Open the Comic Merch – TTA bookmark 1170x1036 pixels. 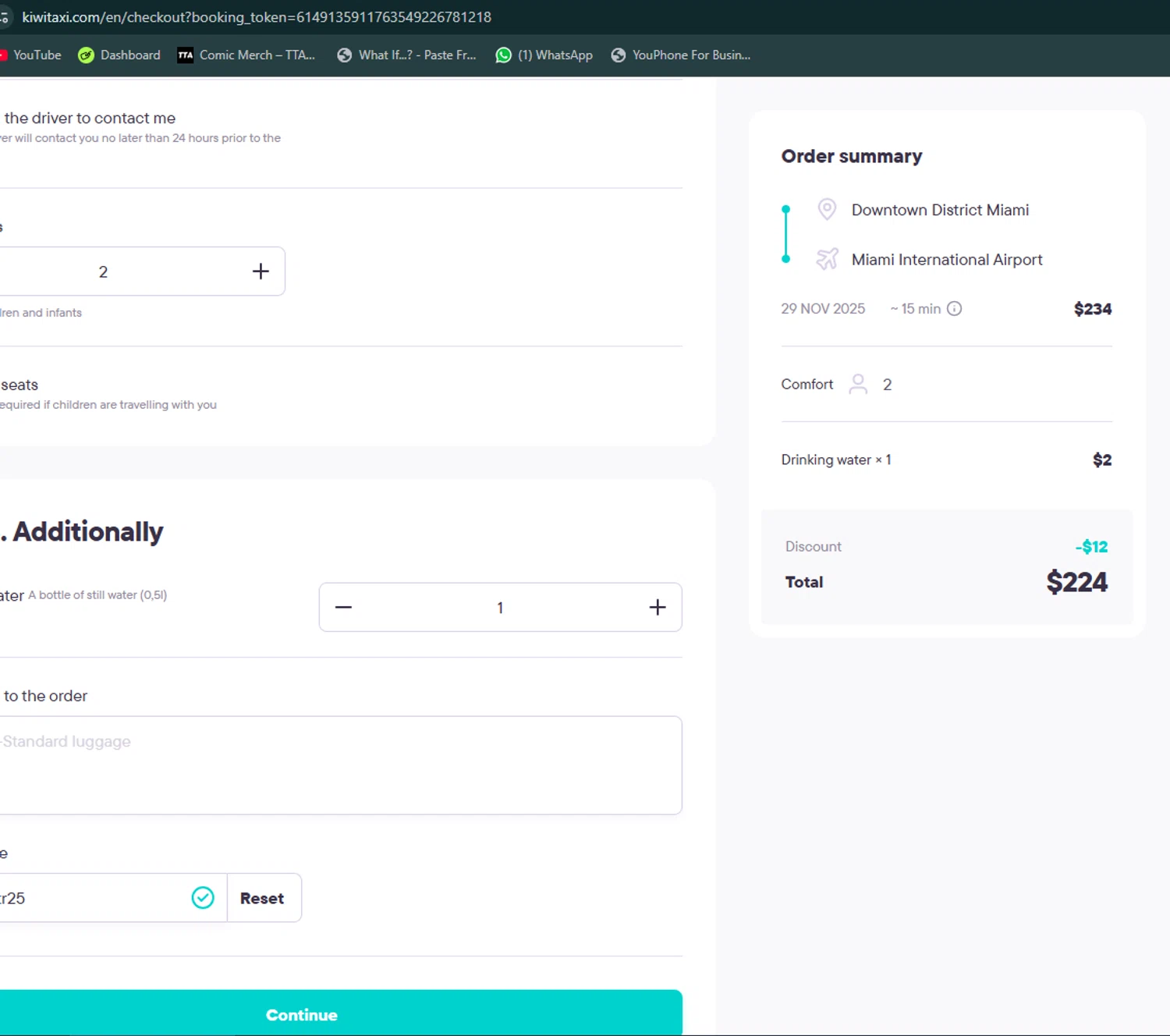coord(246,55)
